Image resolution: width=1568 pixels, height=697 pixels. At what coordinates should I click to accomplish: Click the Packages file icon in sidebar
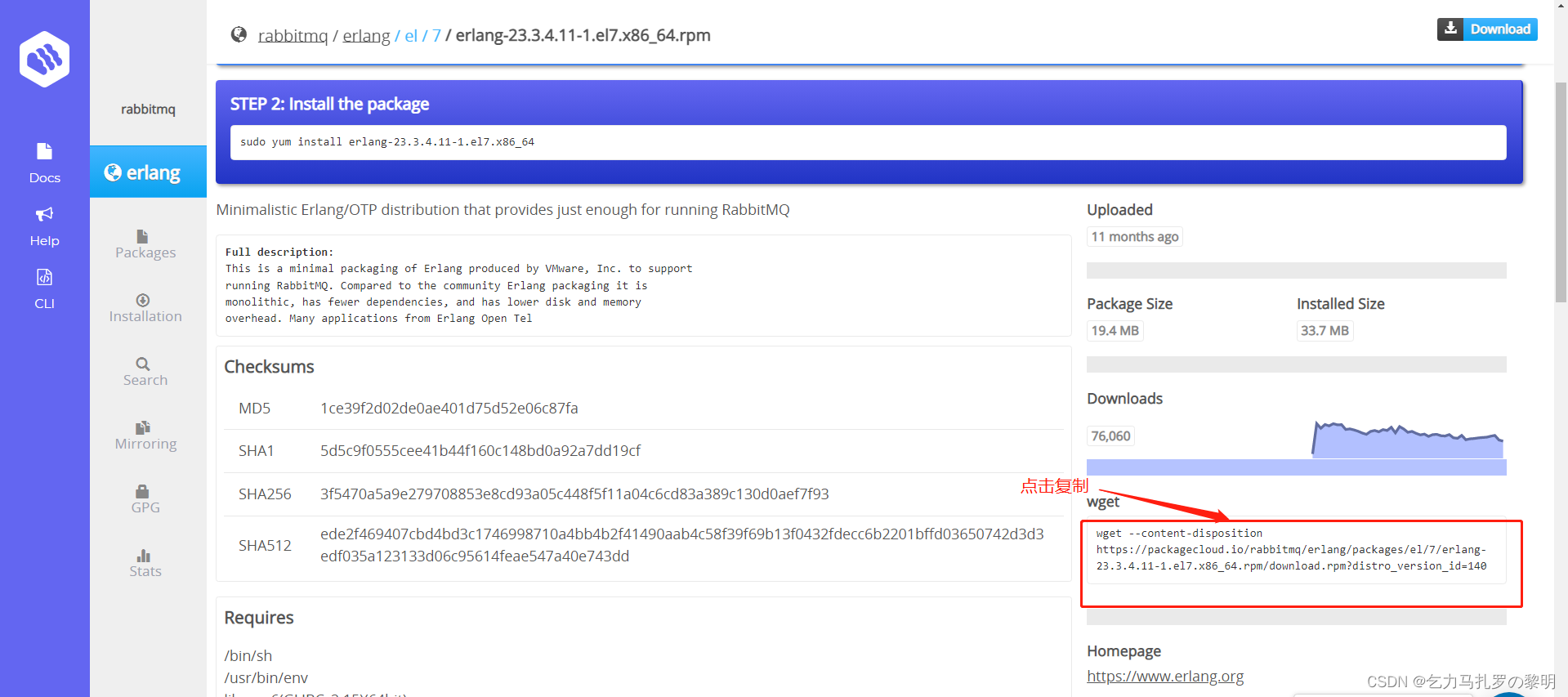(x=142, y=236)
